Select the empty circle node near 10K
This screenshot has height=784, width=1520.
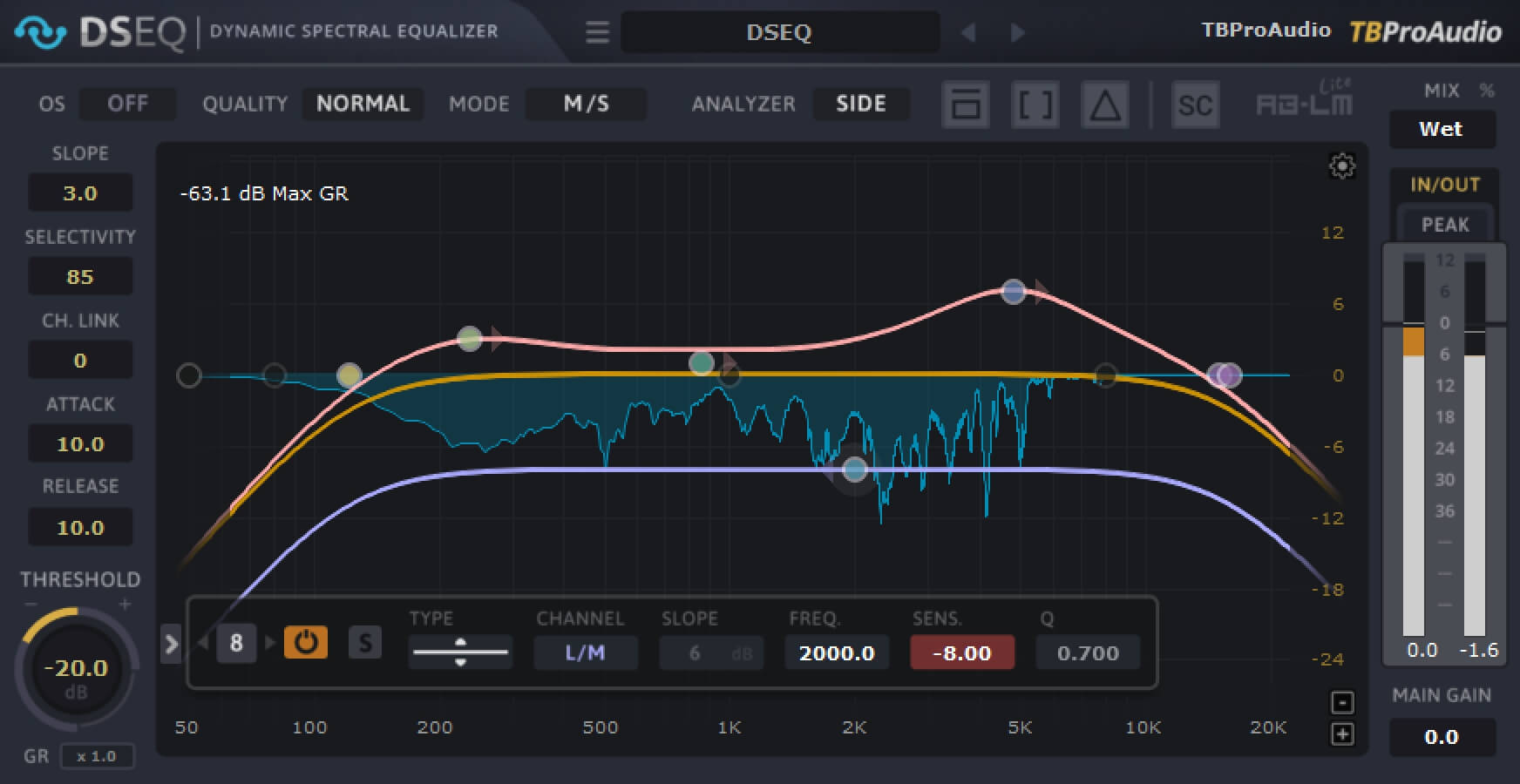pos(1105,375)
